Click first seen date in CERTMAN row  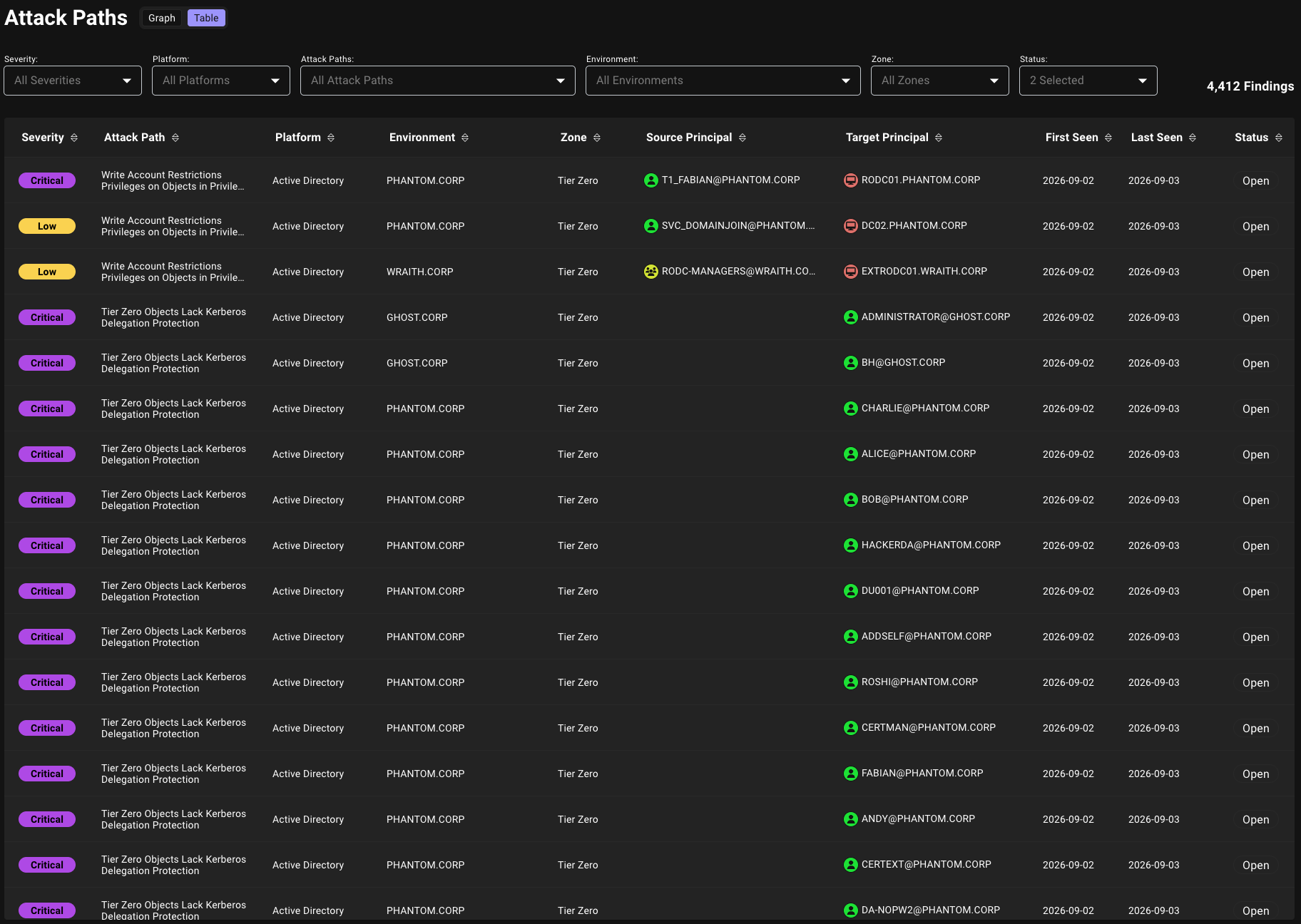[x=1068, y=728]
